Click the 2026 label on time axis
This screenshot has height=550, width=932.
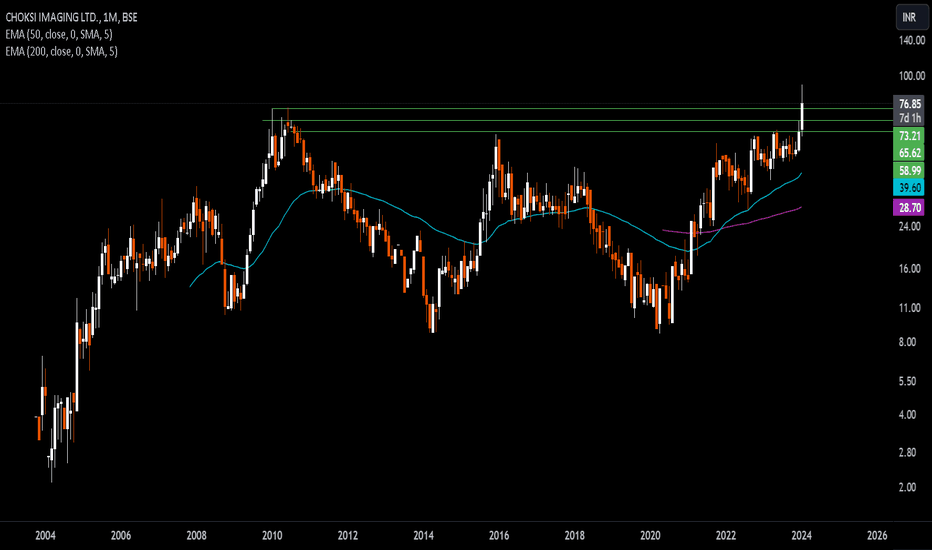[877, 535]
